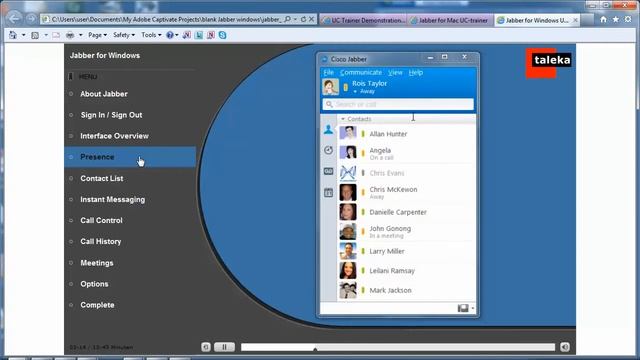The width and height of the screenshot is (640, 360).
Task: Switch to UC Trainer Demonstration tab
Action: click(x=363, y=20)
